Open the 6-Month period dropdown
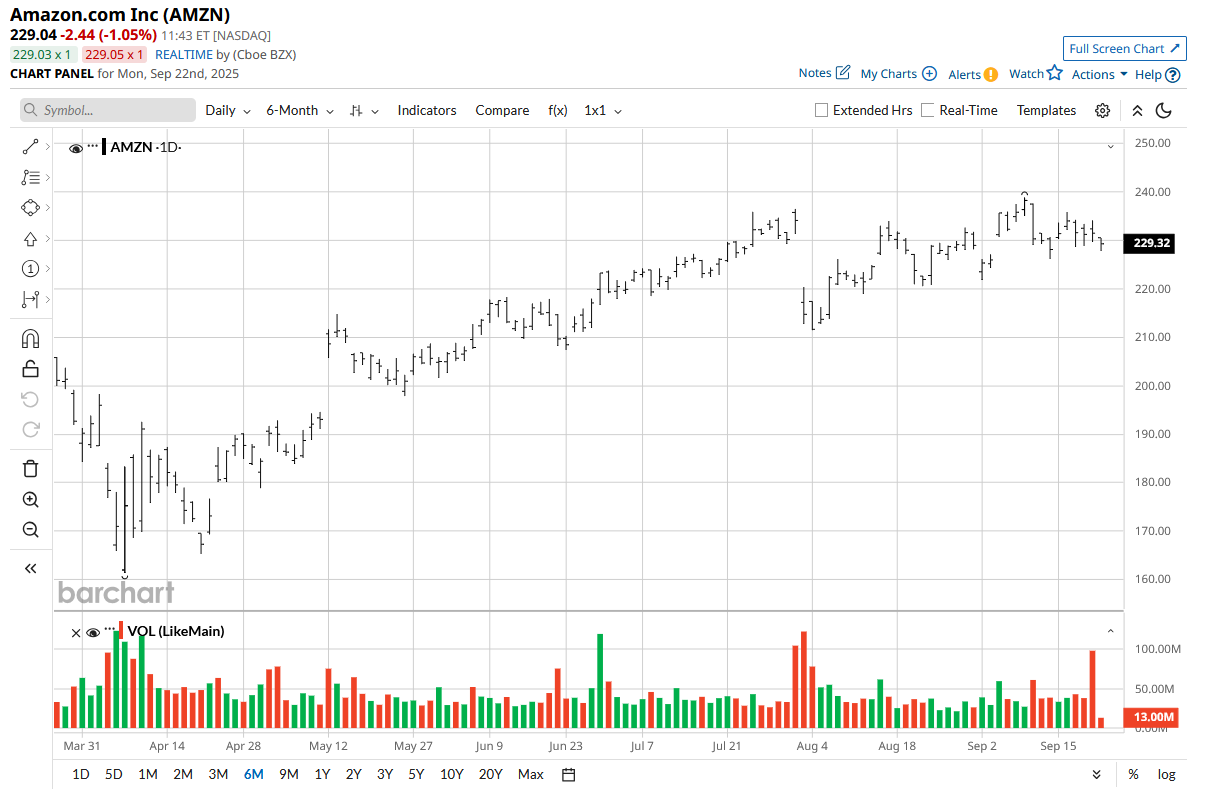Viewport: 1218px width, 805px height. [300, 111]
